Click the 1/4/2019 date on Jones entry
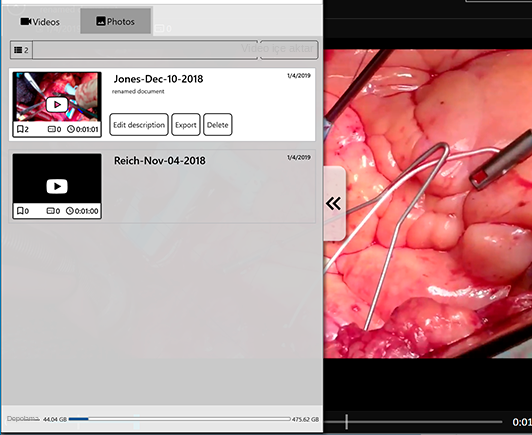Screen dimensions: 532x435 [299, 76]
